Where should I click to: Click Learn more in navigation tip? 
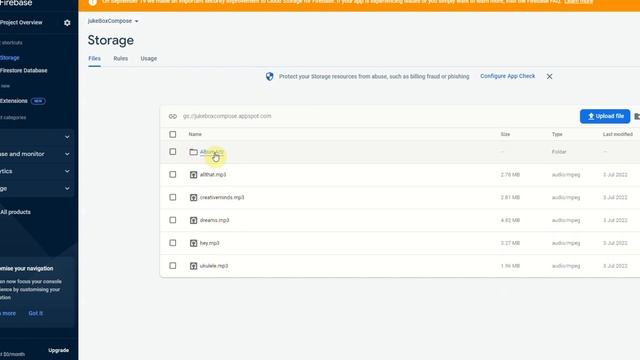(x=8, y=313)
